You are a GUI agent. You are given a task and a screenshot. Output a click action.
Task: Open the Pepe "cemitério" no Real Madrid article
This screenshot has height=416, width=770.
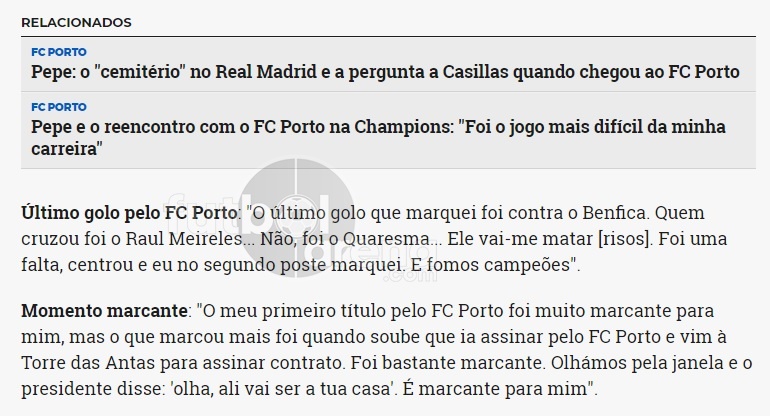pyautogui.click(x=385, y=72)
